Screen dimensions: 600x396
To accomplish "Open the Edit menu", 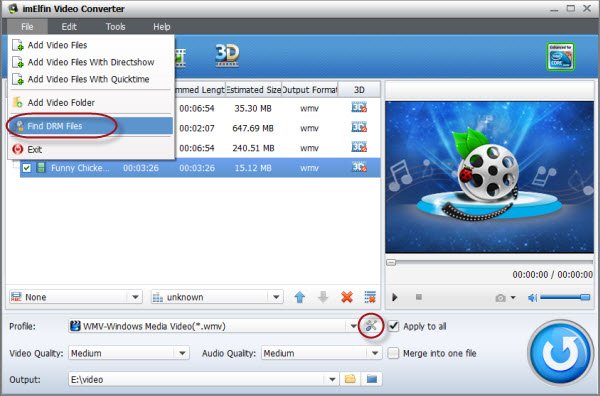I will point(69,27).
